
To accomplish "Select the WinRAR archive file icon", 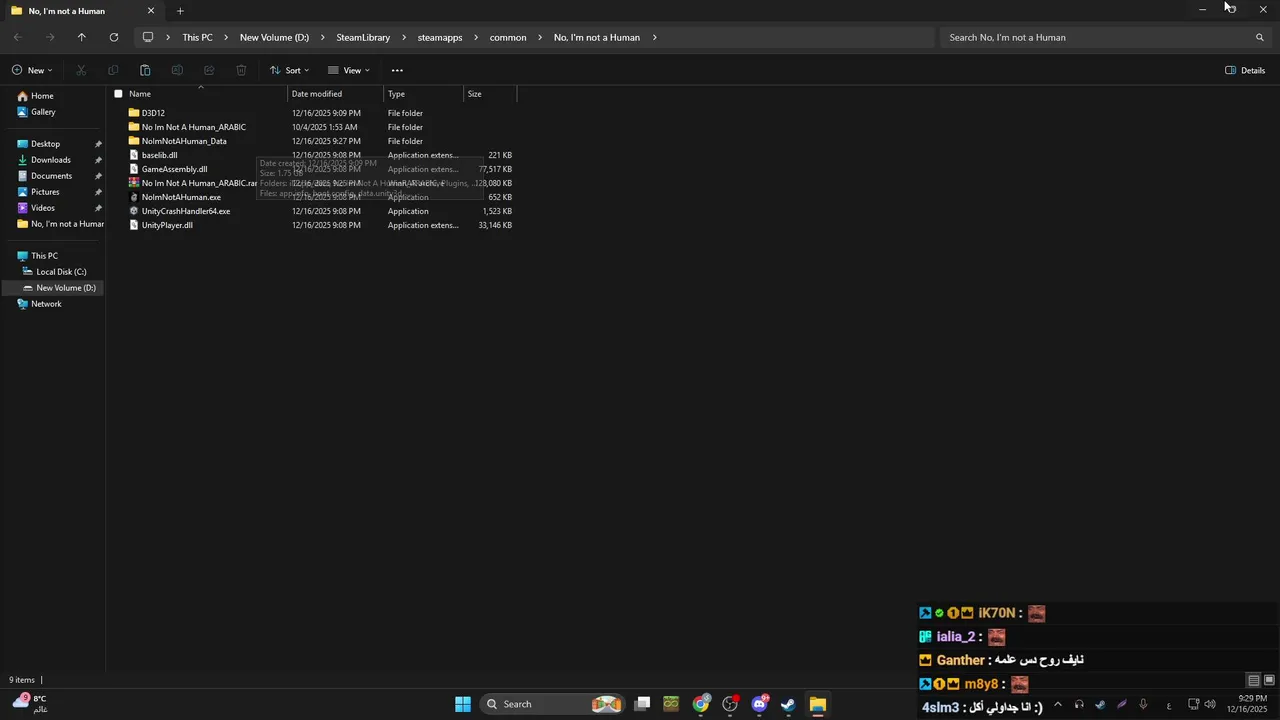I will pos(134,183).
